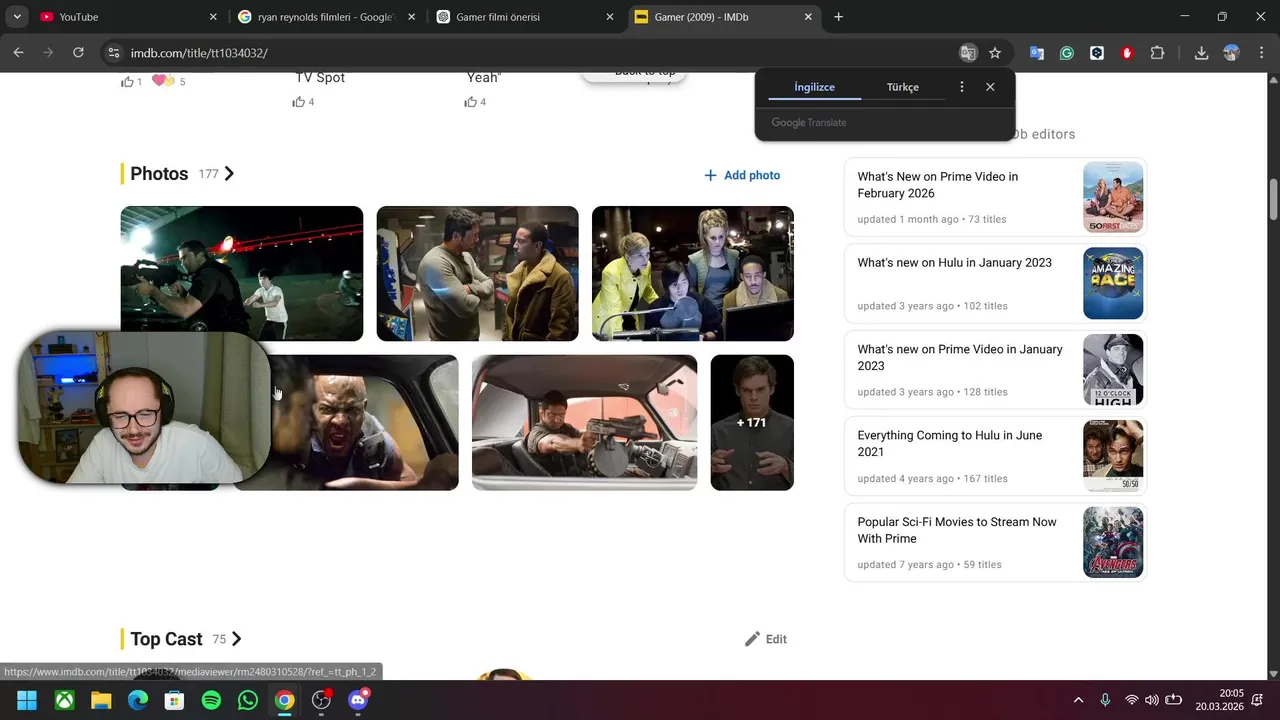This screenshot has height=720, width=1280.
Task: Switch to Gamer filmi önerisi tab
Action: (525, 17)
